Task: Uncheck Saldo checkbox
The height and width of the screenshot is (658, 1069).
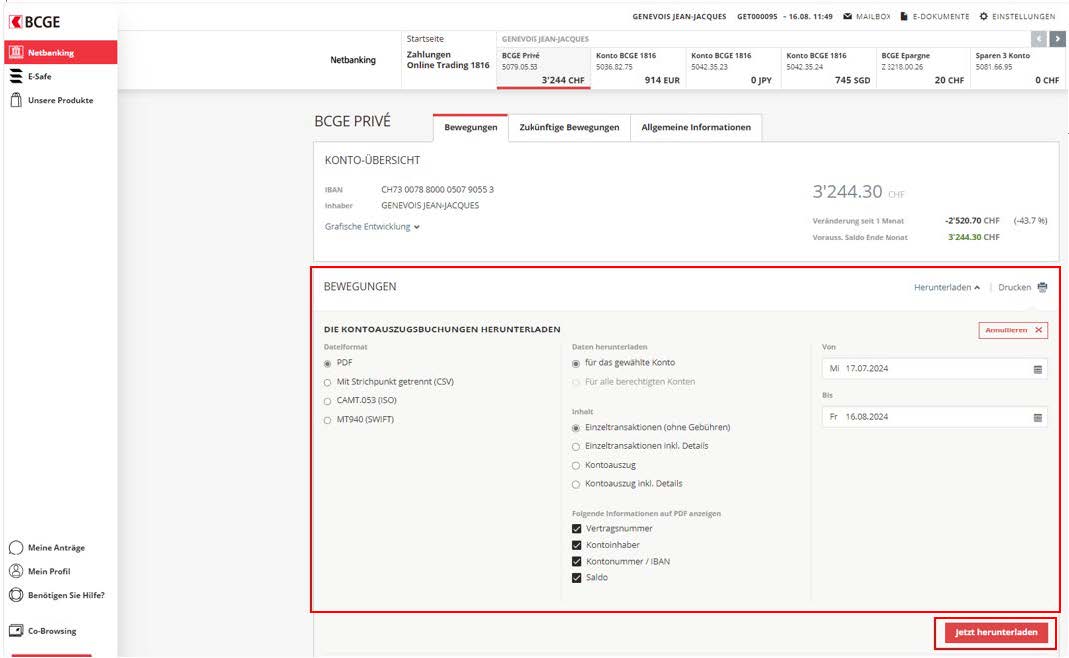Action: (577, 578)
